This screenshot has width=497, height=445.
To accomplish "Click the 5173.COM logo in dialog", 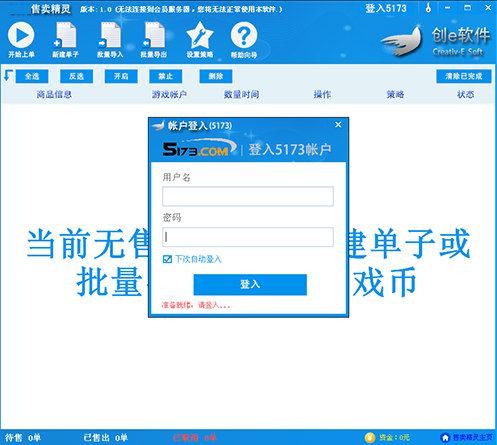I will pyautogui.click(x=199, y=149).
